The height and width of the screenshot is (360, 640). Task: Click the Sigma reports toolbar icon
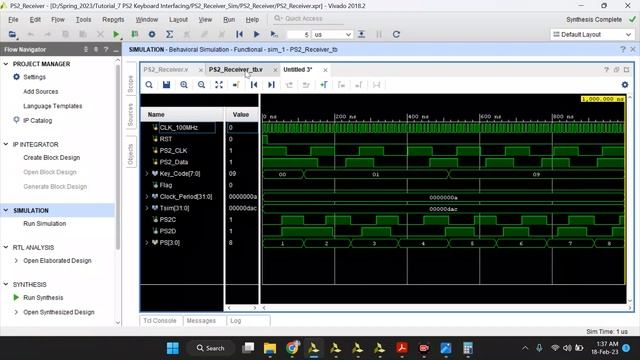[x=169, y=34]
